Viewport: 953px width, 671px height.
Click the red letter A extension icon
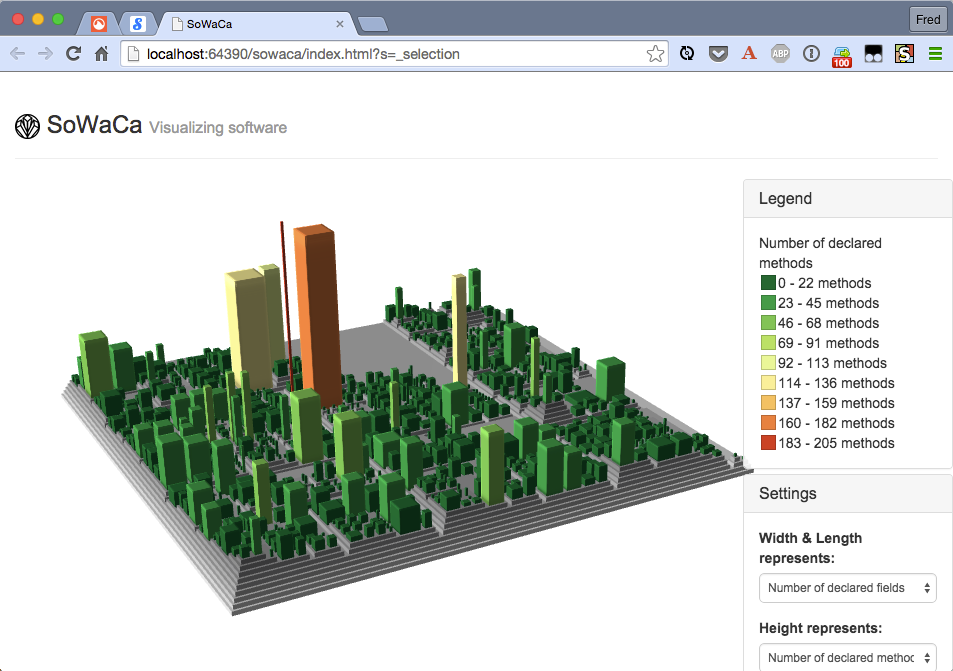tap(749, 53)
